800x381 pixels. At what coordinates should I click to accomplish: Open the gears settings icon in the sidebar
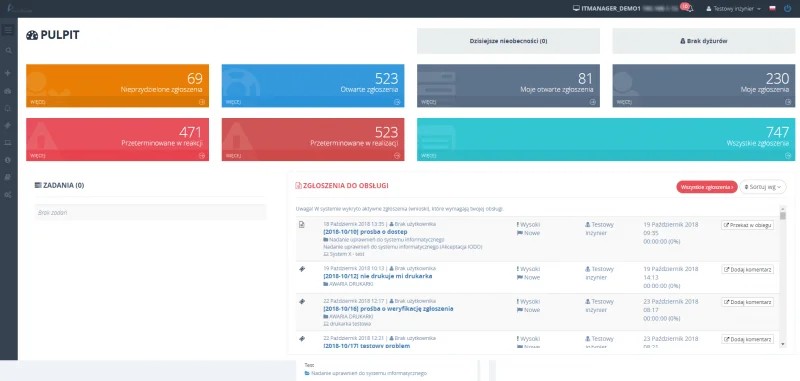(x=8, y=194)
